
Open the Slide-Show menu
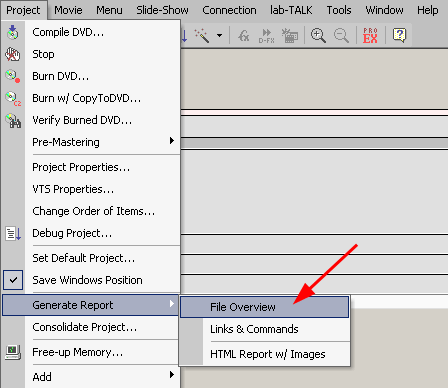click(x=162, y=10)
